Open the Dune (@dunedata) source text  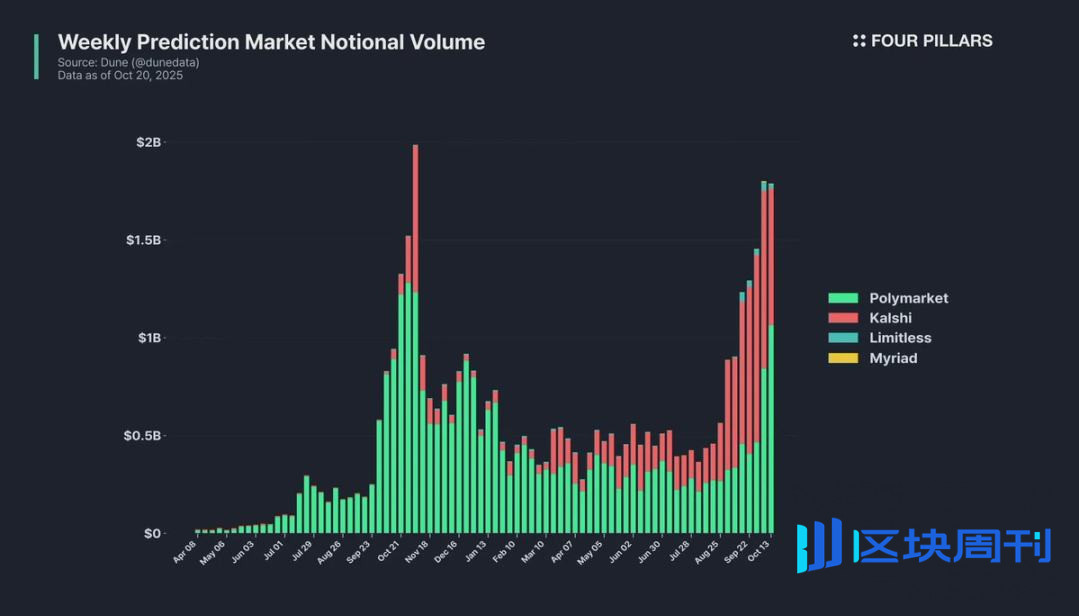[128, 62]
